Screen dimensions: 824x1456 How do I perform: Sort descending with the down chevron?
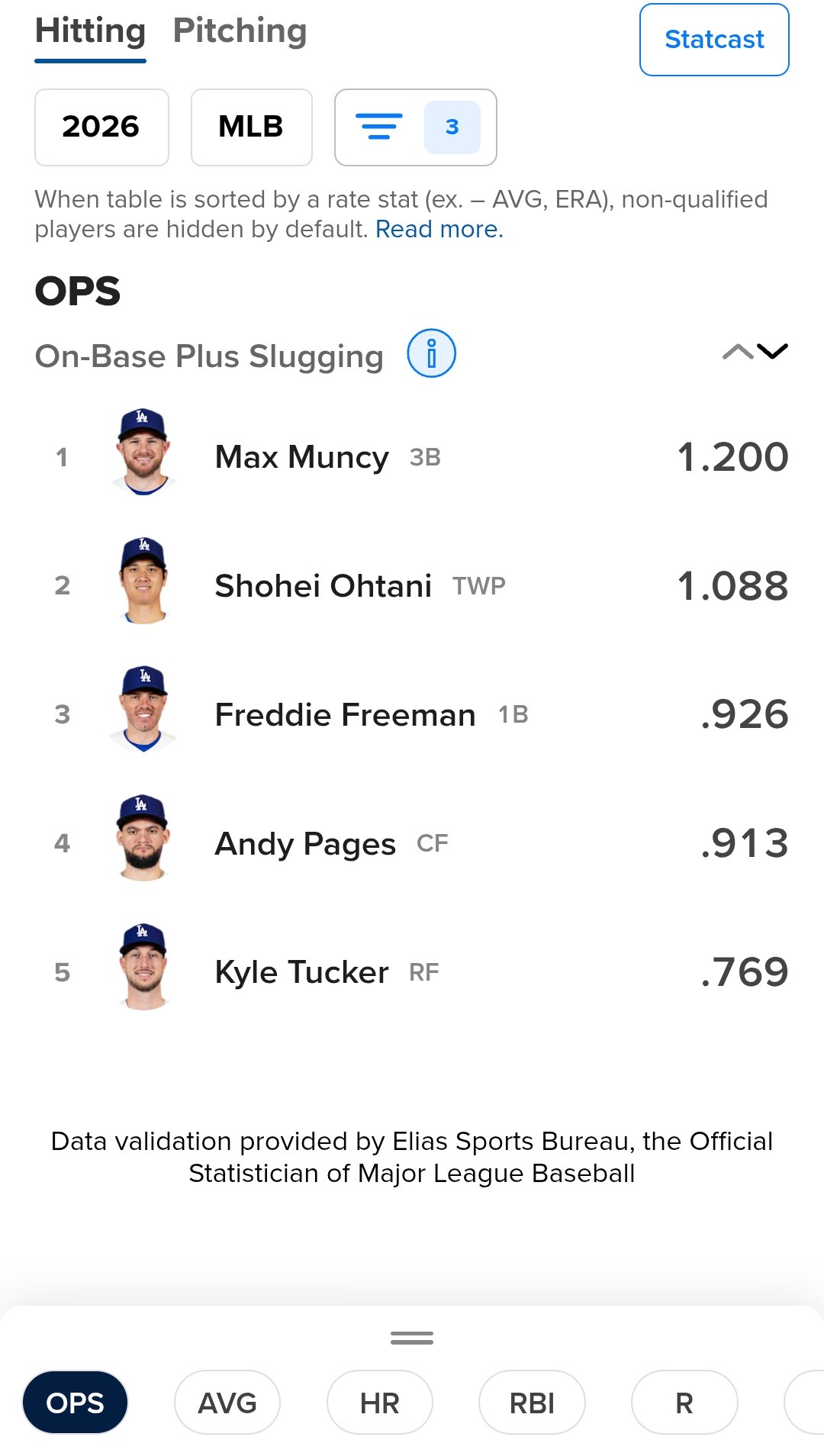772,351
